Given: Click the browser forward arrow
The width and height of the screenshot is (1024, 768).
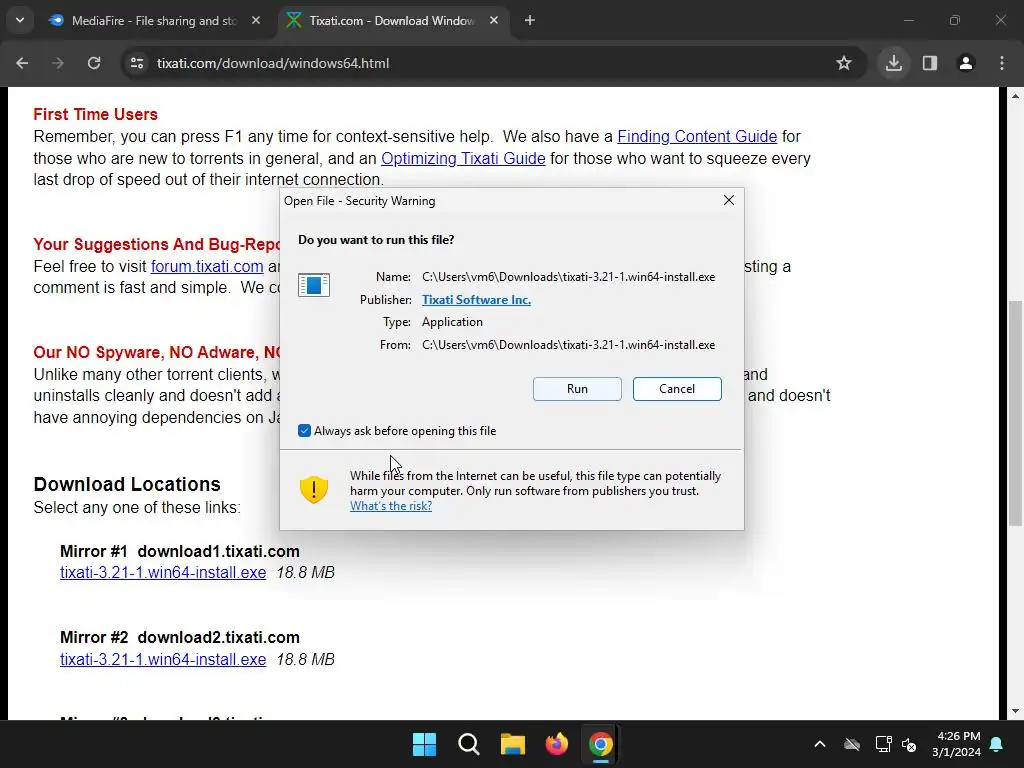Looking at the screenshot, I should [58, 63].
